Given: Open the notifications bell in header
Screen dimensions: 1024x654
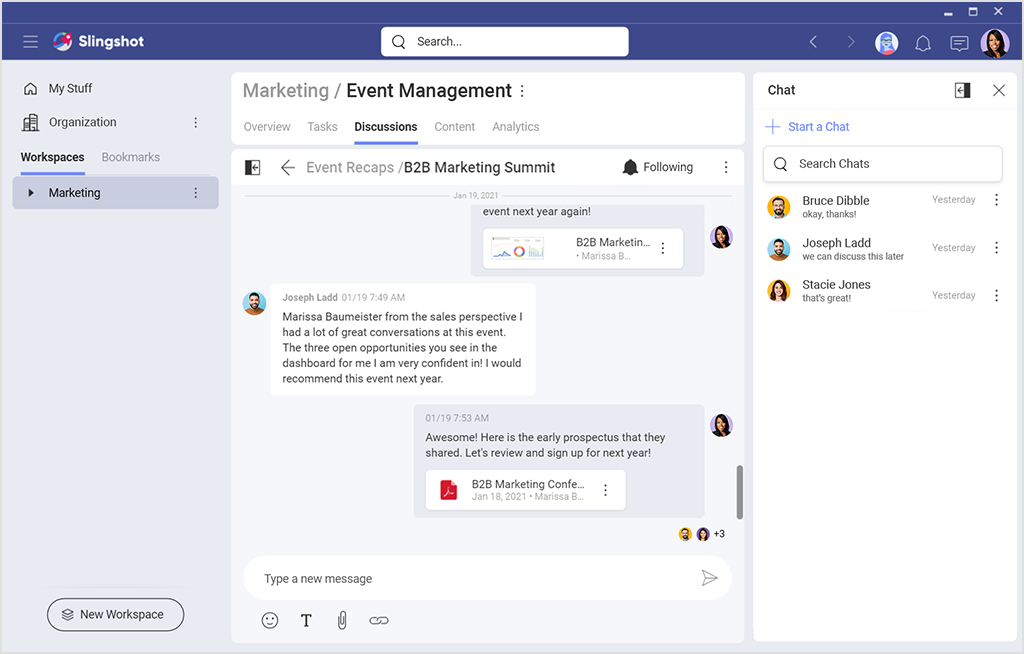Looking at the screenshot, I should pos(923,42).
